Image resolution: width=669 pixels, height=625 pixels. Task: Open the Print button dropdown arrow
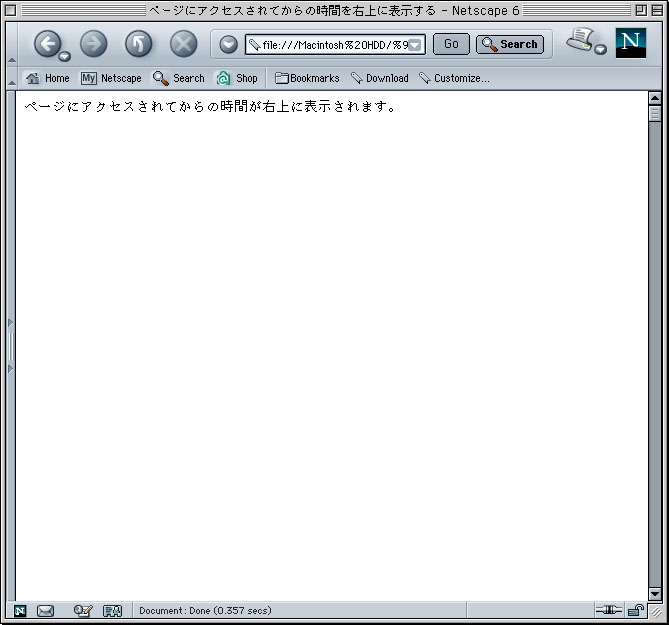(x=600, y=49)
